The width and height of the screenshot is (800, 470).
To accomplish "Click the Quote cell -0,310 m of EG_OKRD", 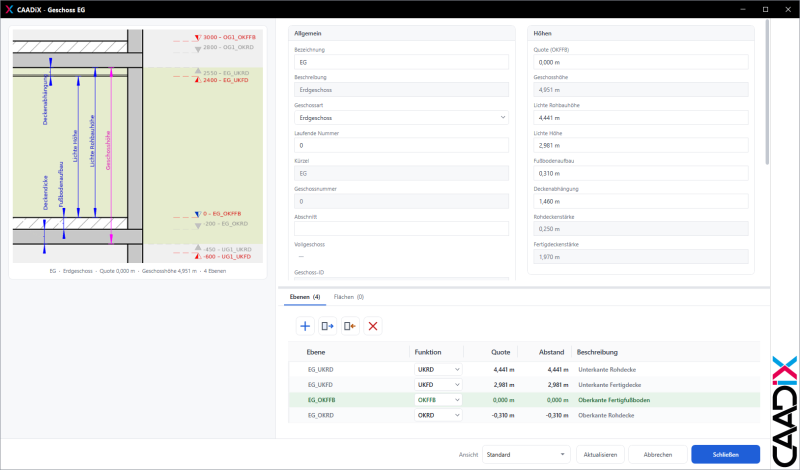I will pyautogui.click(x=503, y=415).
